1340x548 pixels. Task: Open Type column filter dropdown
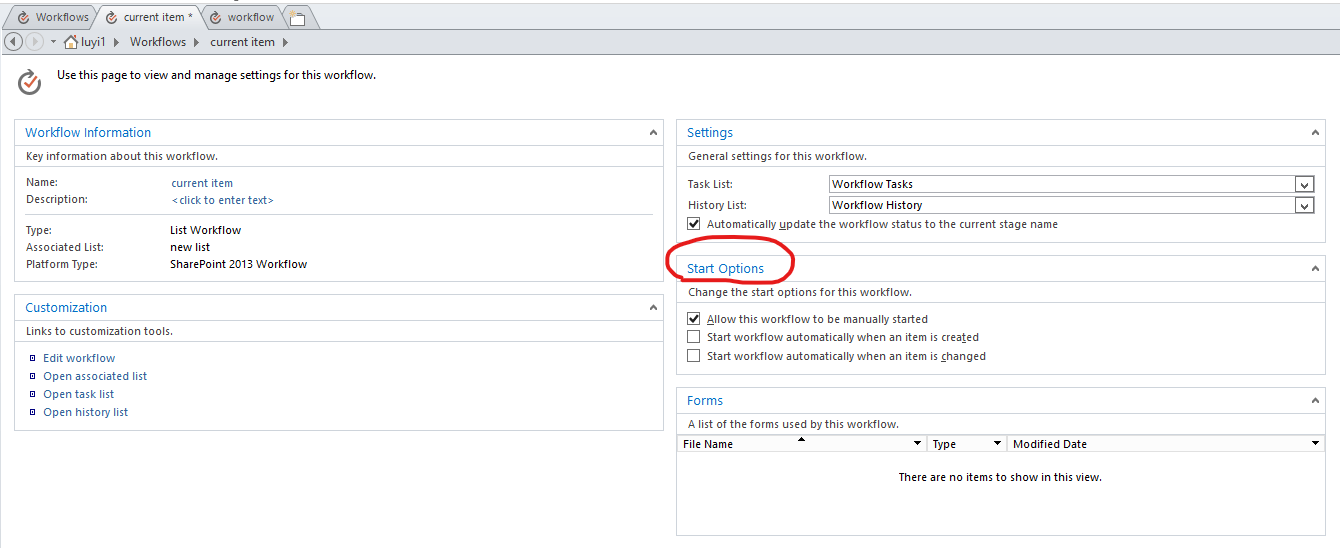(x=997, y=444)
